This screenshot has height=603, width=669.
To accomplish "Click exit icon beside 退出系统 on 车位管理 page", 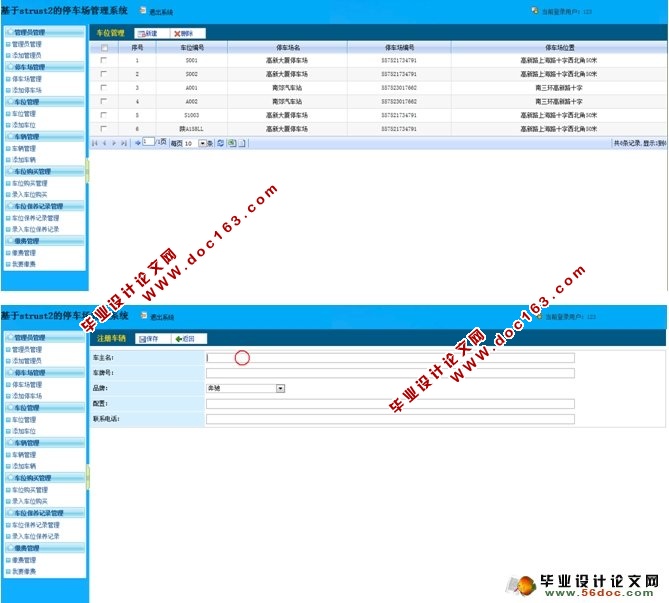I will click(143, 10).
